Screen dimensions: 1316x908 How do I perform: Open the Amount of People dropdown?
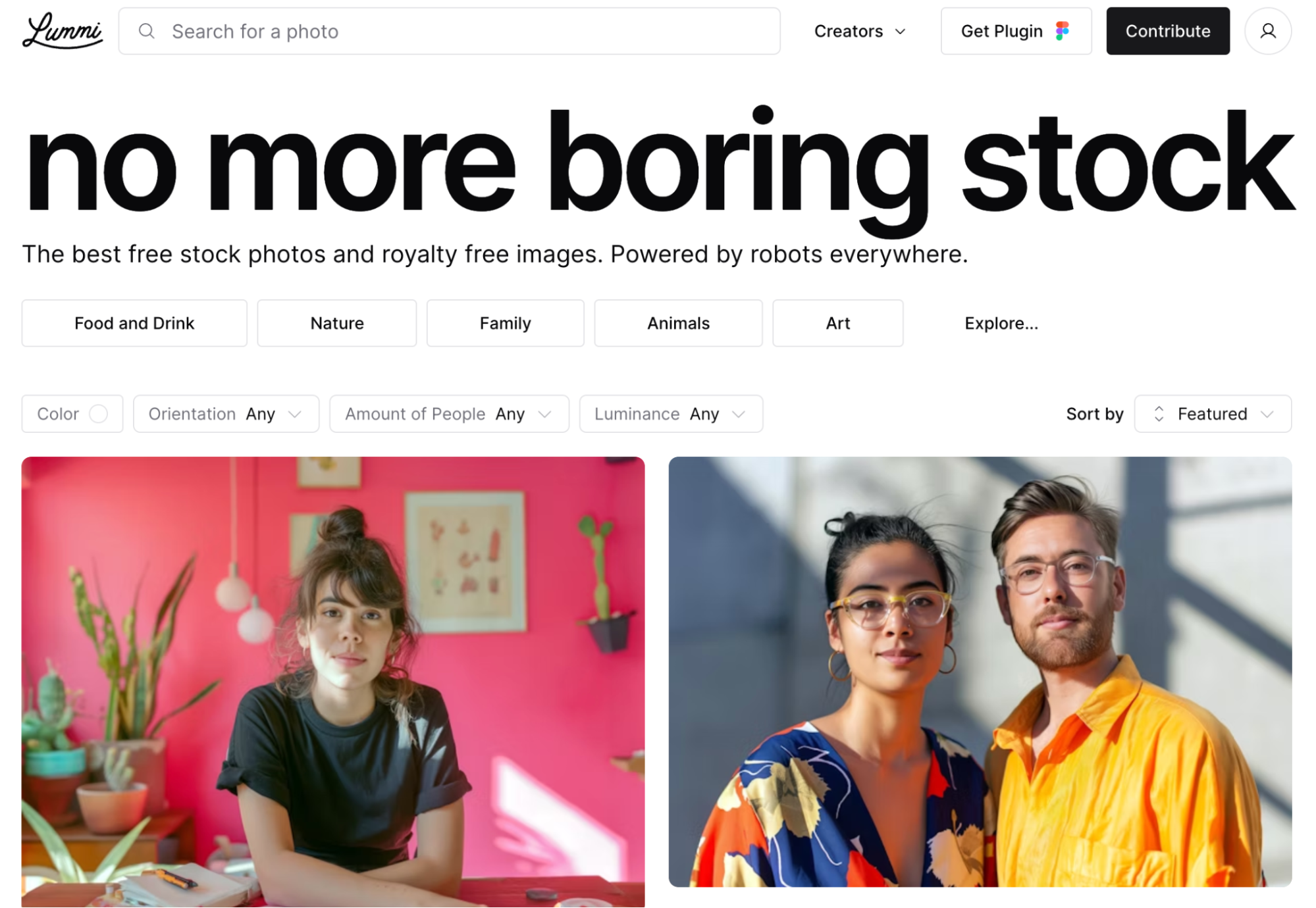pos(449,414)
